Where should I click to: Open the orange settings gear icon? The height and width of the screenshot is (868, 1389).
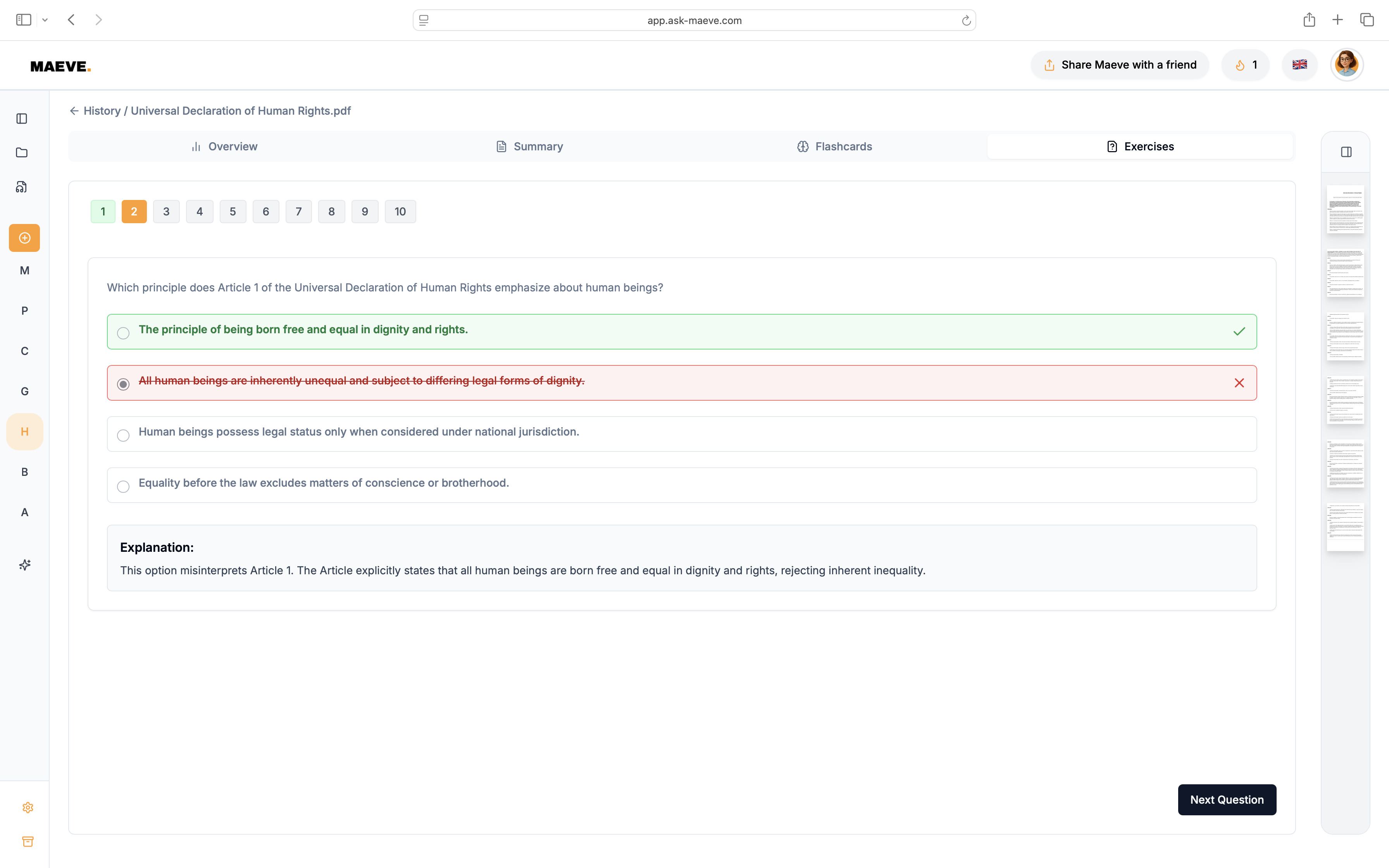(28, 808)
